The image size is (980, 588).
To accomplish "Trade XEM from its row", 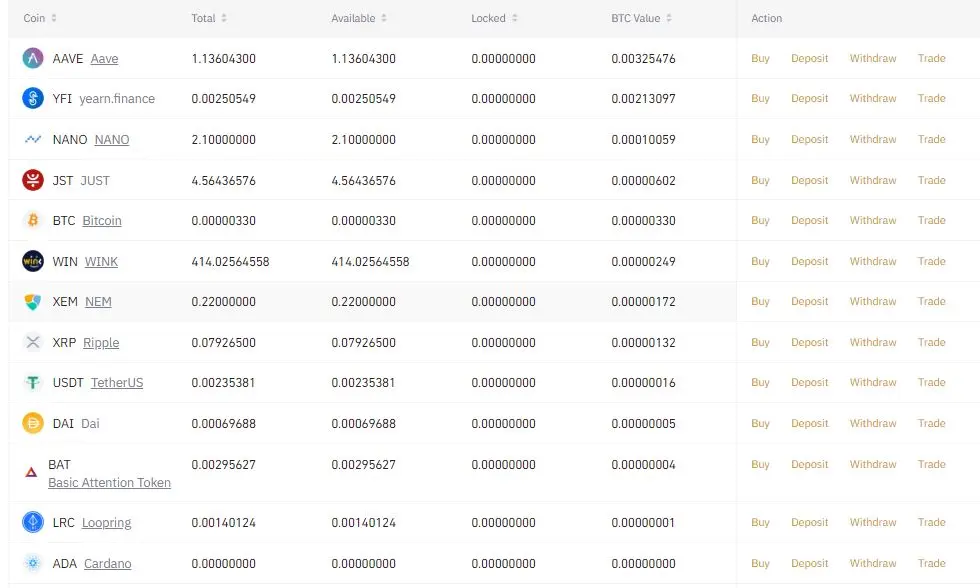I will tap(931, 301).
